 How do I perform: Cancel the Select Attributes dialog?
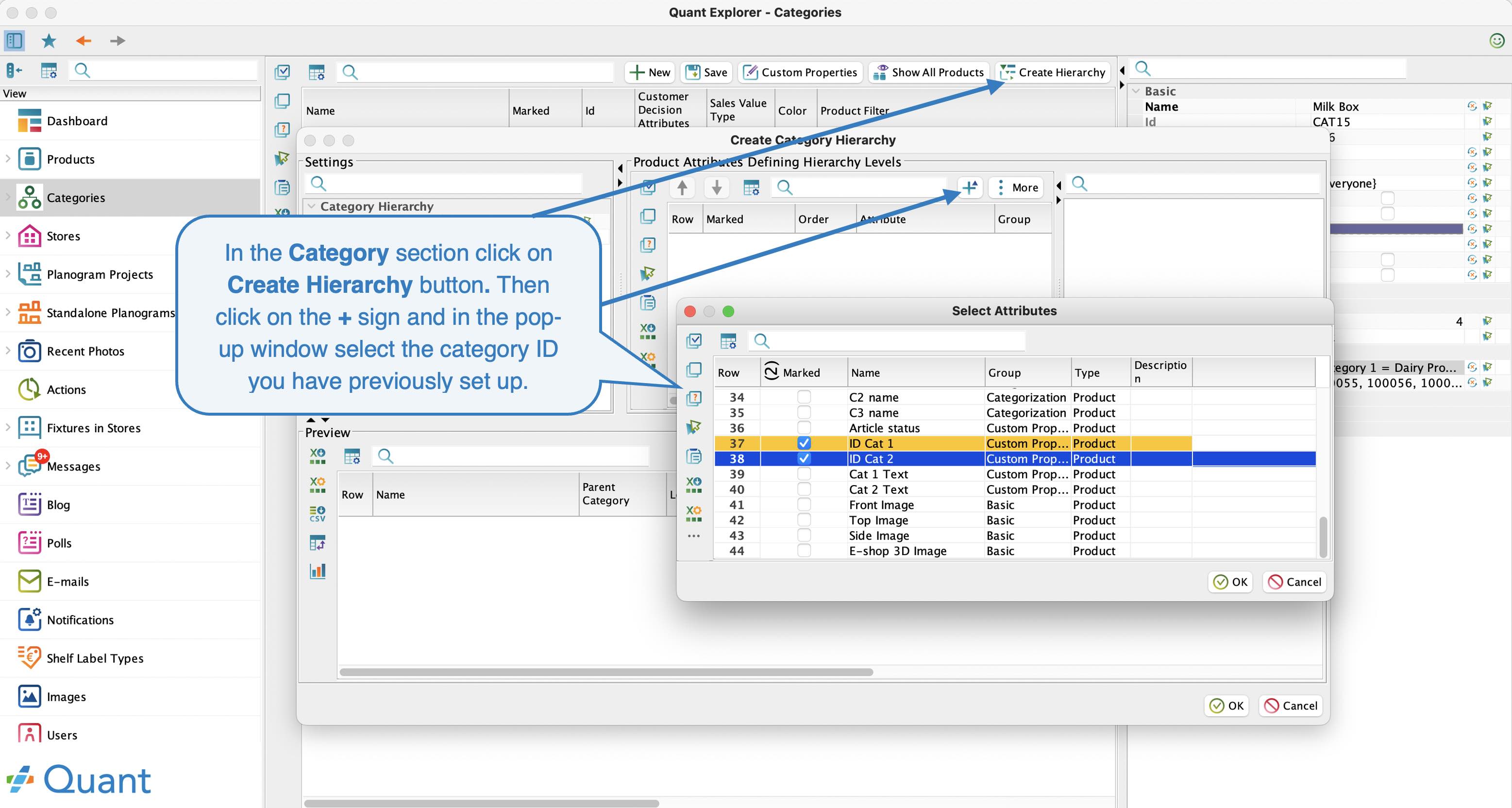[x=1294, y=582]
